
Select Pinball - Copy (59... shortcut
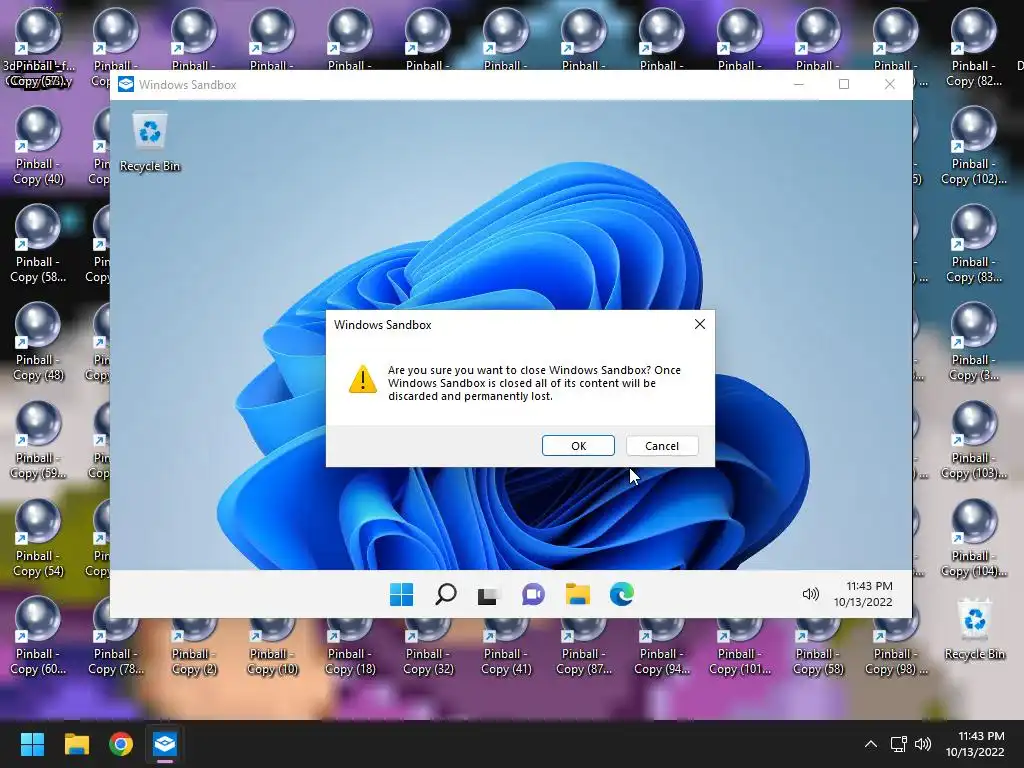pyautogui.click(x=38, y=440)
